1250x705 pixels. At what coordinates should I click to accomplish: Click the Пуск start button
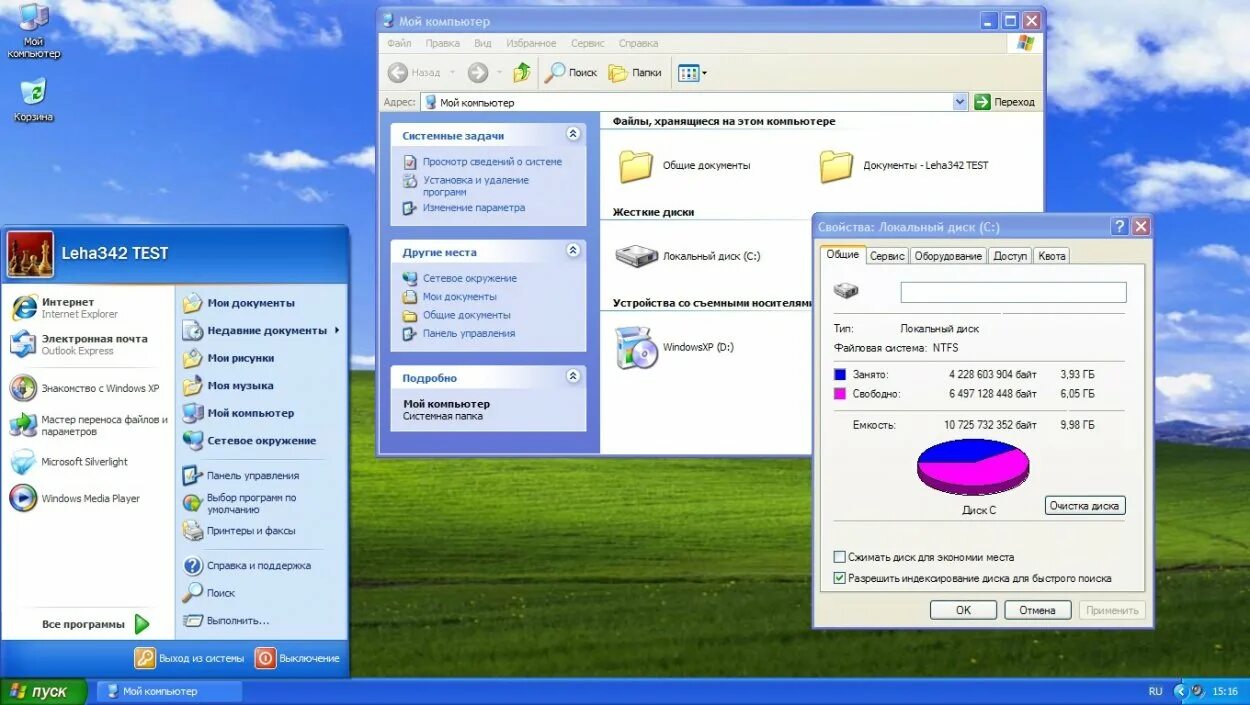(x=42, y=692)
